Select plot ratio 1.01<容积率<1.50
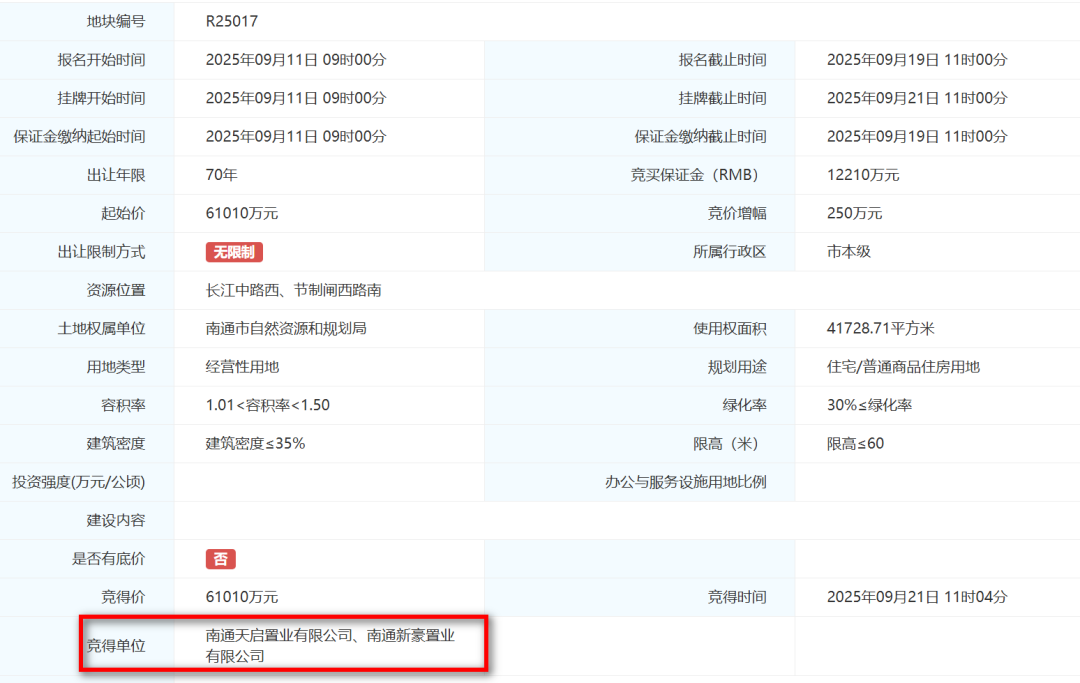 tap(267, 406)
